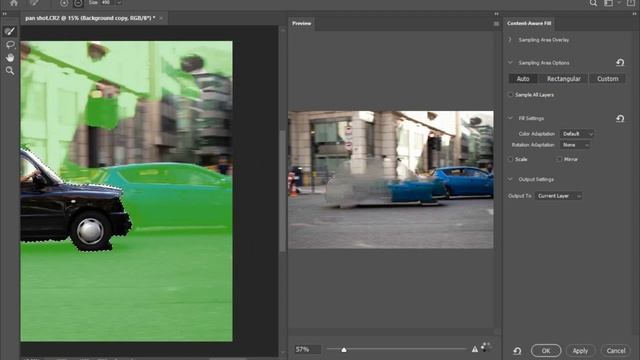Select the Hand tool
Viewport: 640px width, 360px height.
click(x=10, y=58)
